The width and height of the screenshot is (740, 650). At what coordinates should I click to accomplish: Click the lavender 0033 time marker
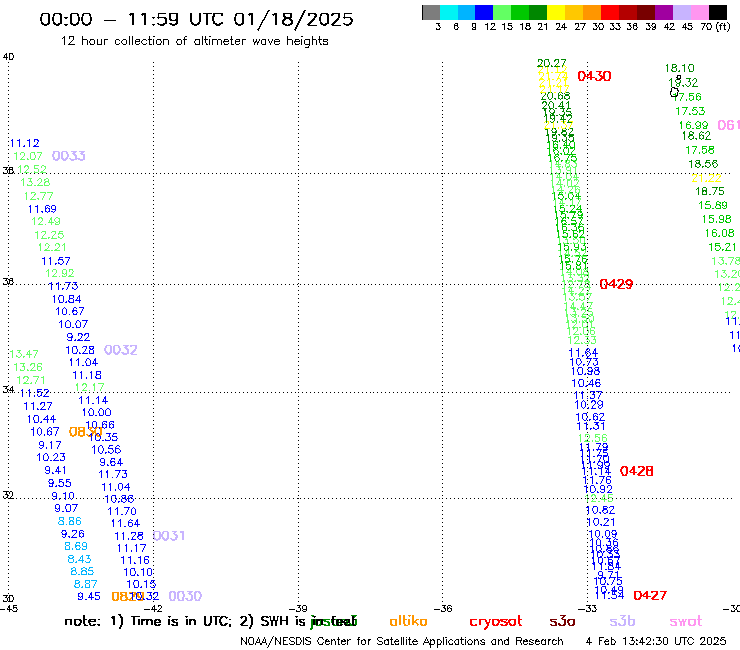click(x=68, y=156)
